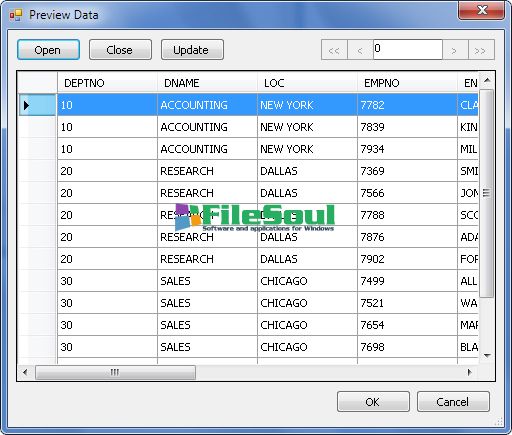
Task: Click the first record navigation arrows
Action: pos(334,50)
